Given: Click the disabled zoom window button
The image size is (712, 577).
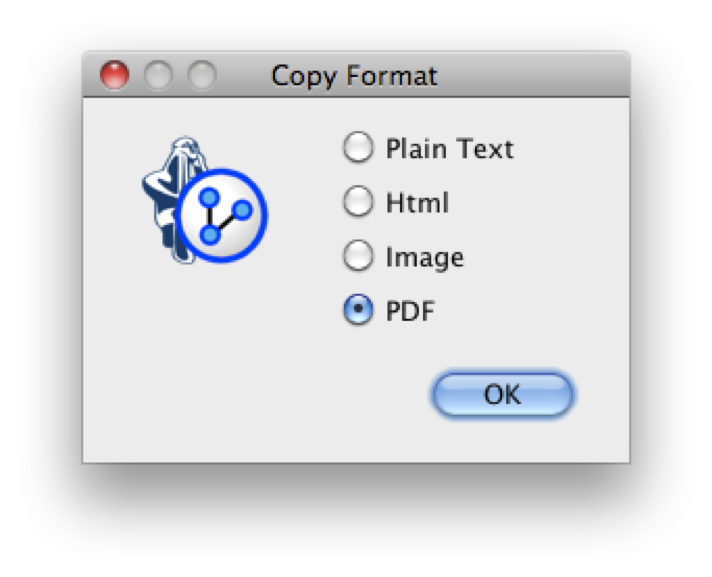Looking at the screenshot, I should click(x=201, y=76).
